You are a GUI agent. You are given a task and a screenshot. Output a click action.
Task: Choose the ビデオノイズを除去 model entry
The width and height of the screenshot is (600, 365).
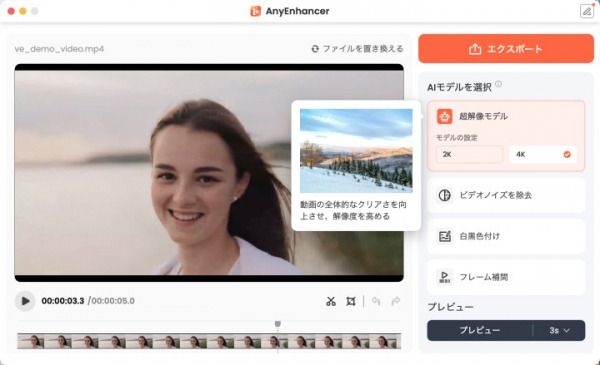click(x=506, y=195)
